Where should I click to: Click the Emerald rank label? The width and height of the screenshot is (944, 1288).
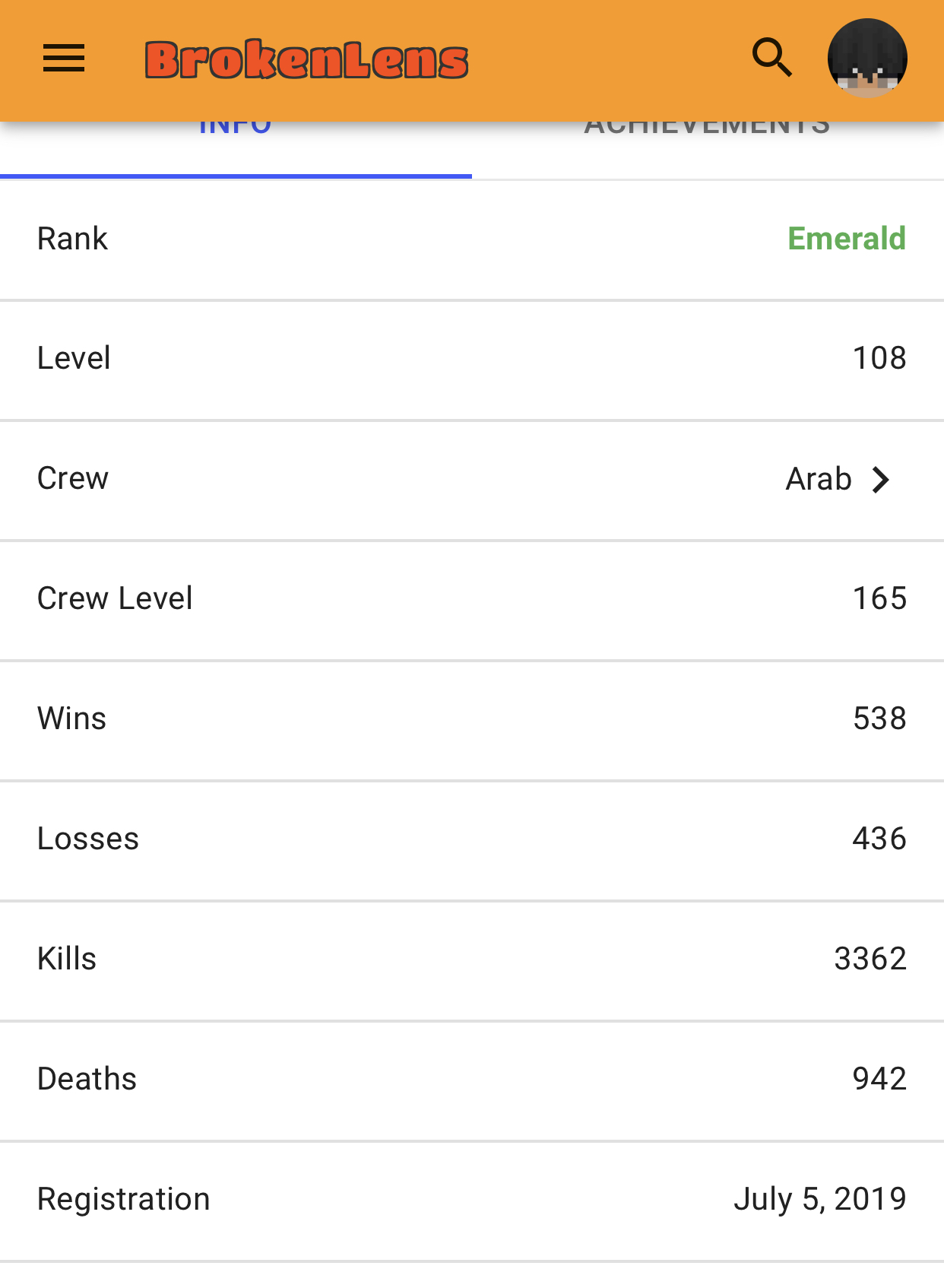[x=847, y=239]
